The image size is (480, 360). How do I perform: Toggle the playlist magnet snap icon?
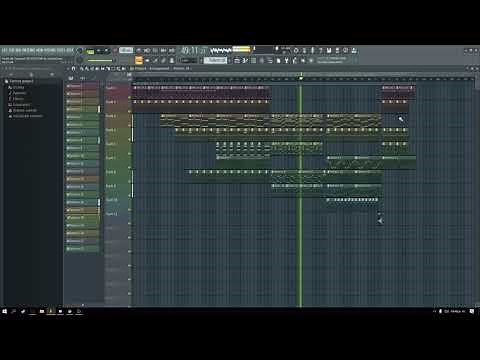click(74, 68)
